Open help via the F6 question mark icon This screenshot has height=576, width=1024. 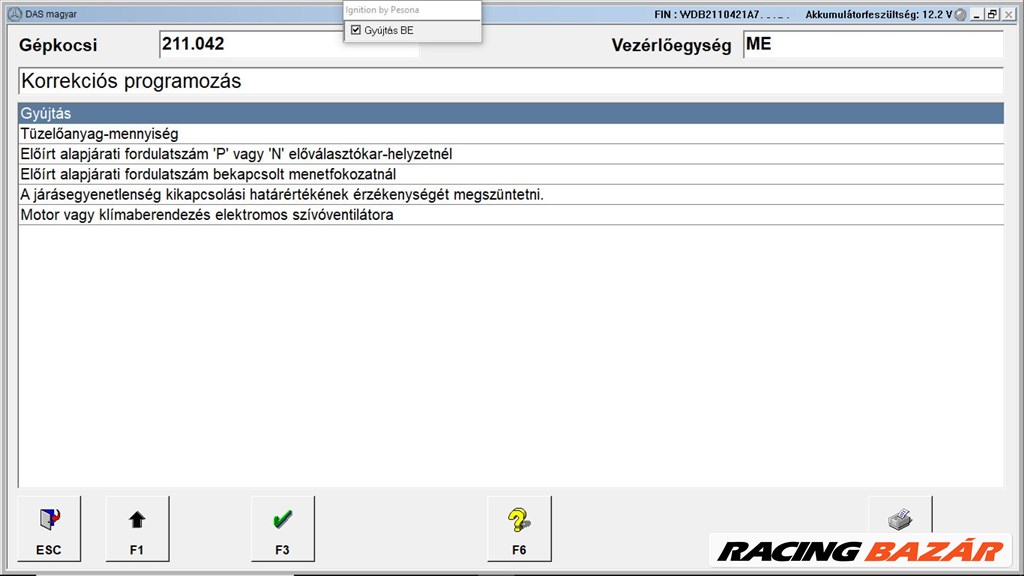(x=519, y=519)
